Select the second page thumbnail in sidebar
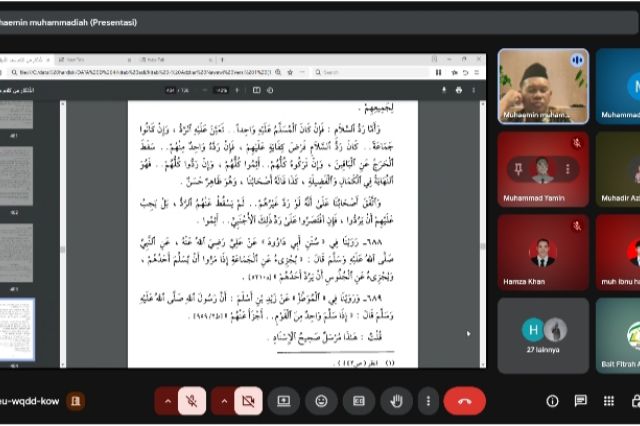 (16, 176)
